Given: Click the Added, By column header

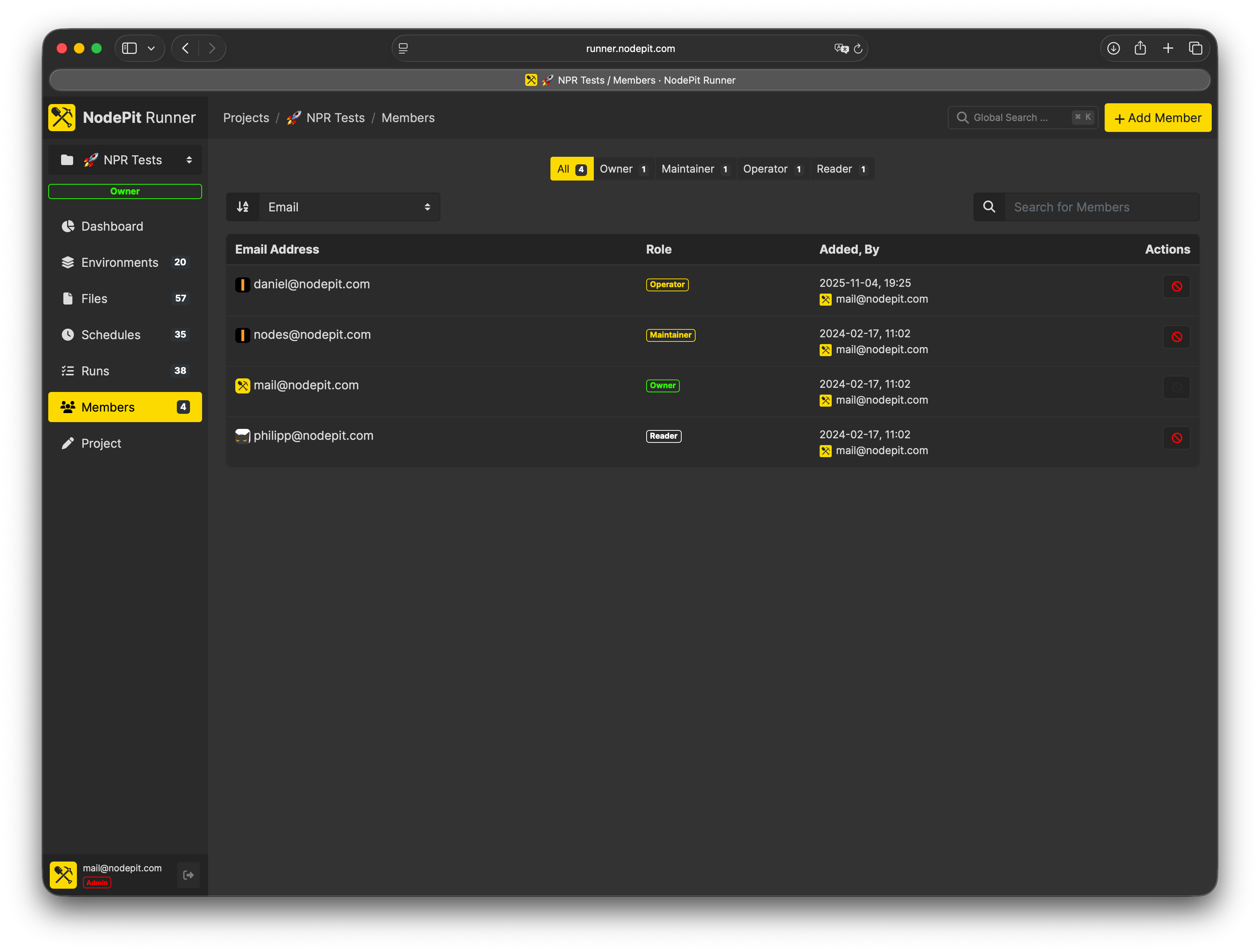Looking at the screenshot, I should tap(849, 249).
